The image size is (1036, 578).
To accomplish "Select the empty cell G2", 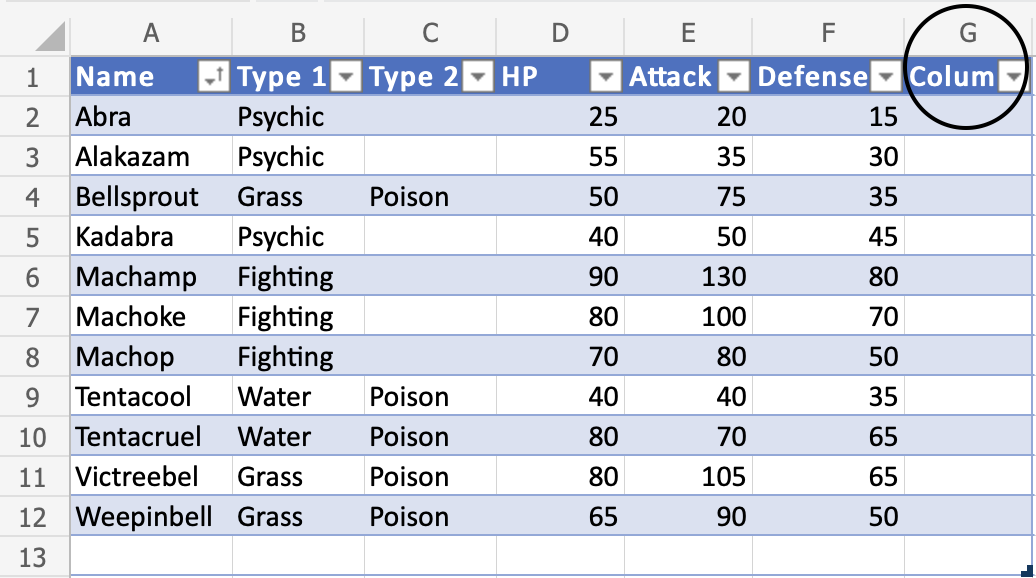I will 967,117.
